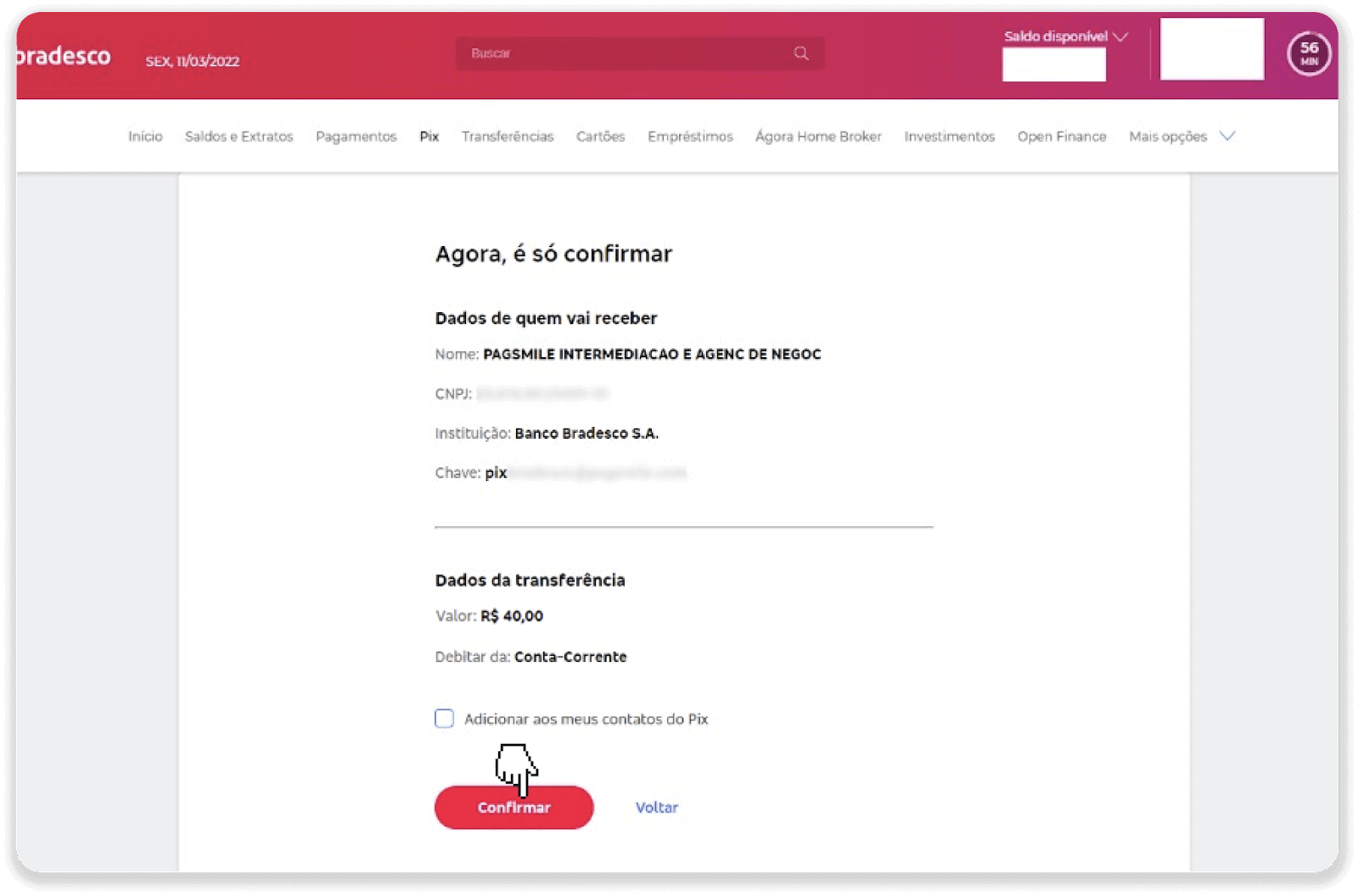This screenshot has height=896, width=1358.
Task: Enable 'Adicionar aos meus contatos do Pix'
Action: 444,718
